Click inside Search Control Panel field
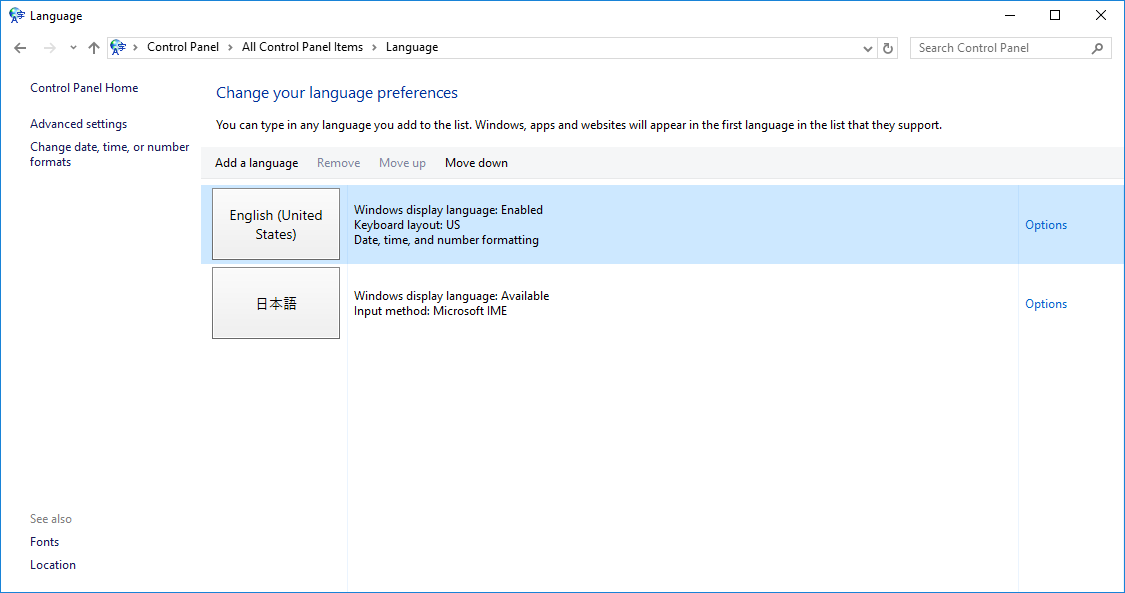 click(x=1000, y=48)
